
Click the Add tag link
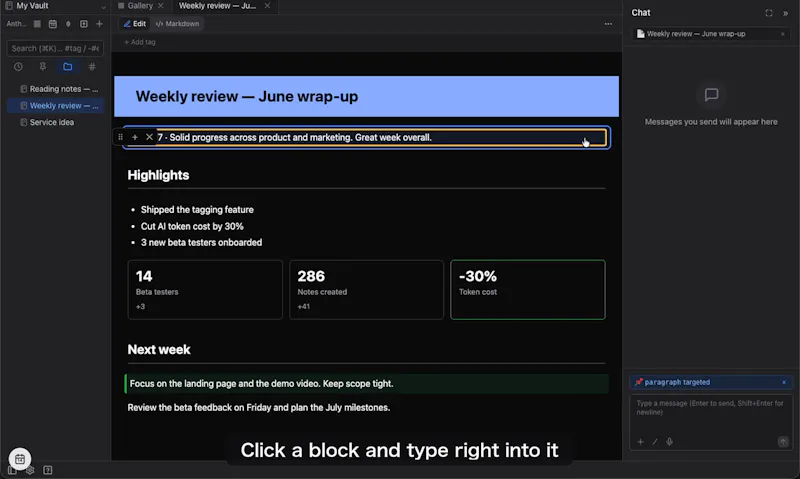[x=139, y=42]
